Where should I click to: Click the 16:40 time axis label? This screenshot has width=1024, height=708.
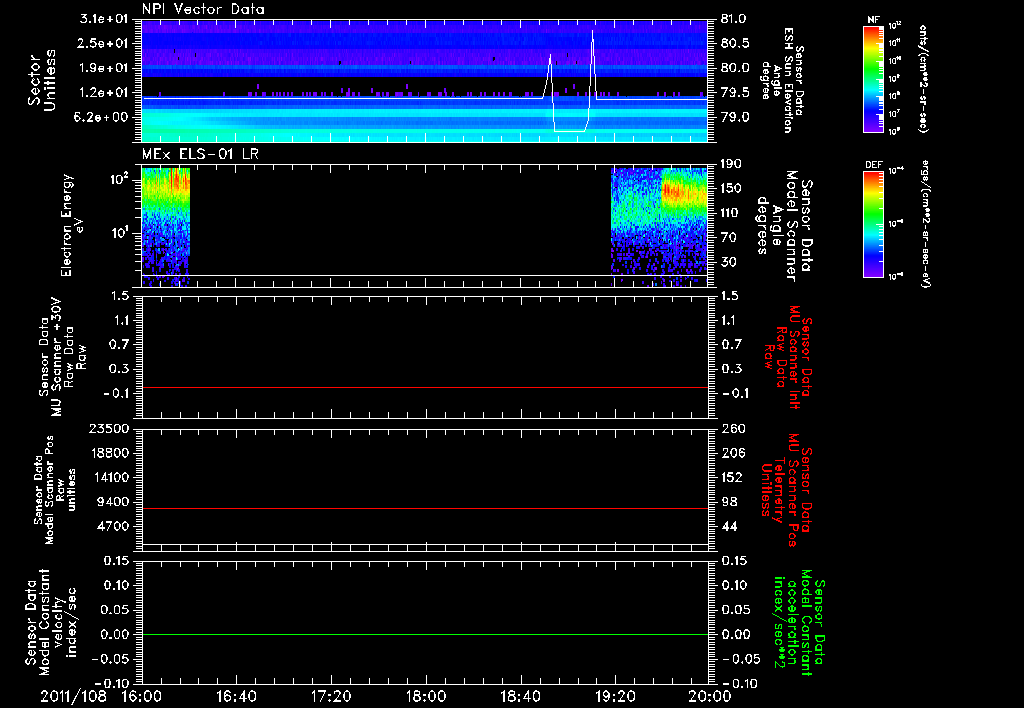236,695
